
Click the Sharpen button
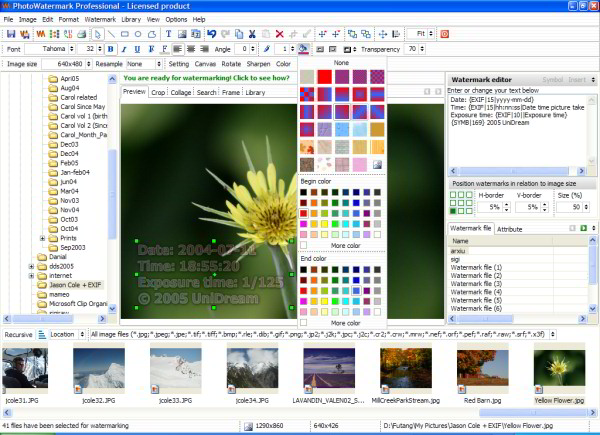pyautogui.click(x=258, y=64)
